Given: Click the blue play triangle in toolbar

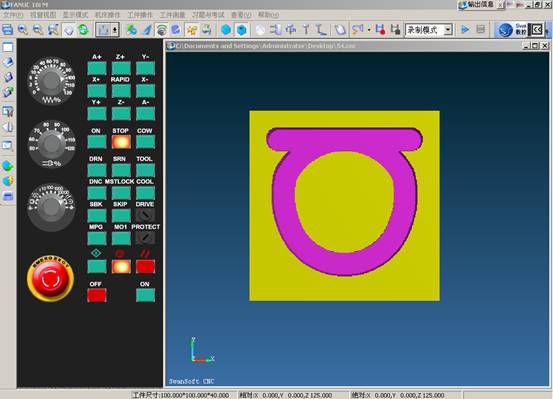Looking at the screenshot, I should coord(465,29).
